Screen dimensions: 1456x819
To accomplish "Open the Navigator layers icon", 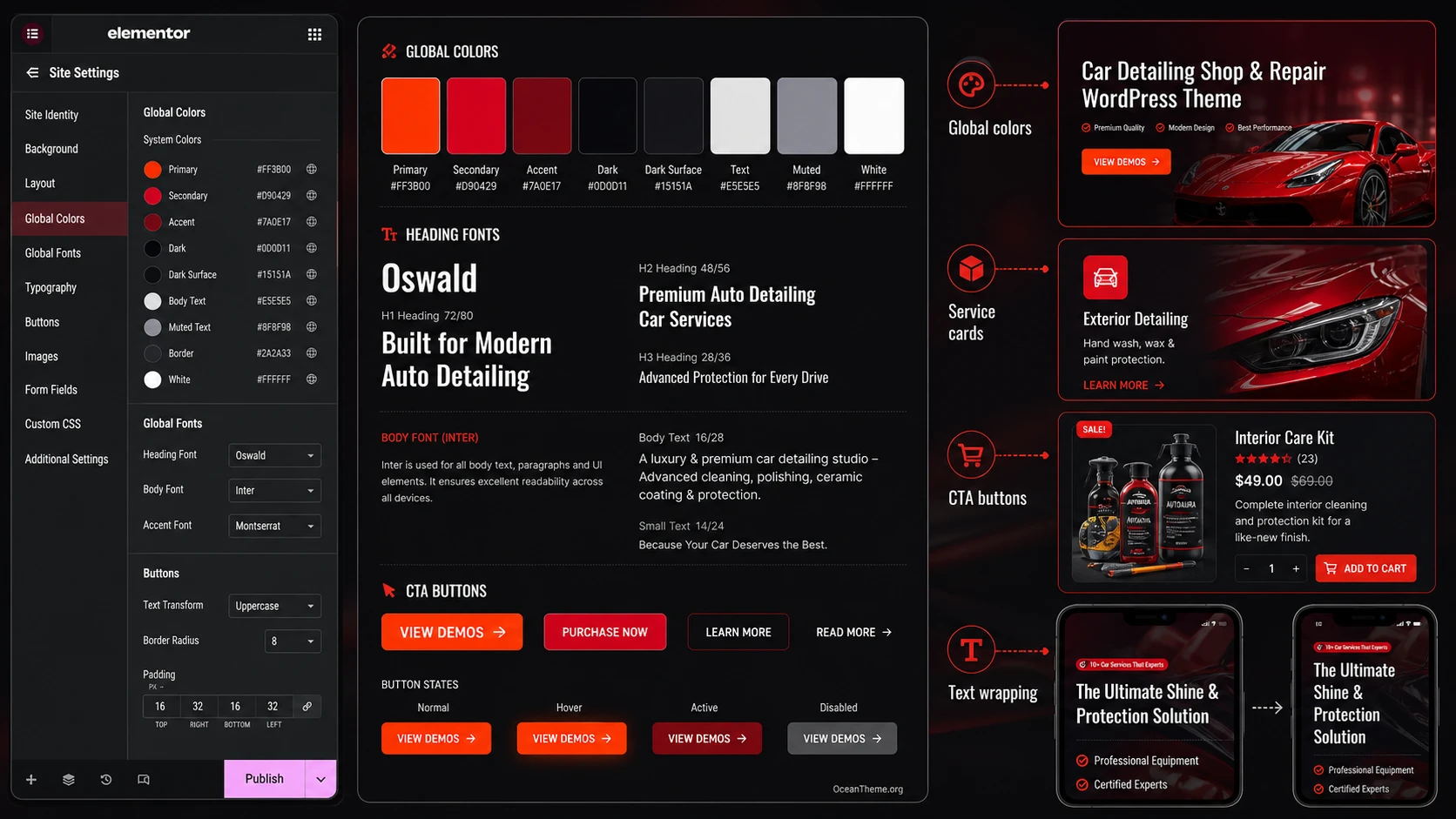I will [x=69, y=780].
